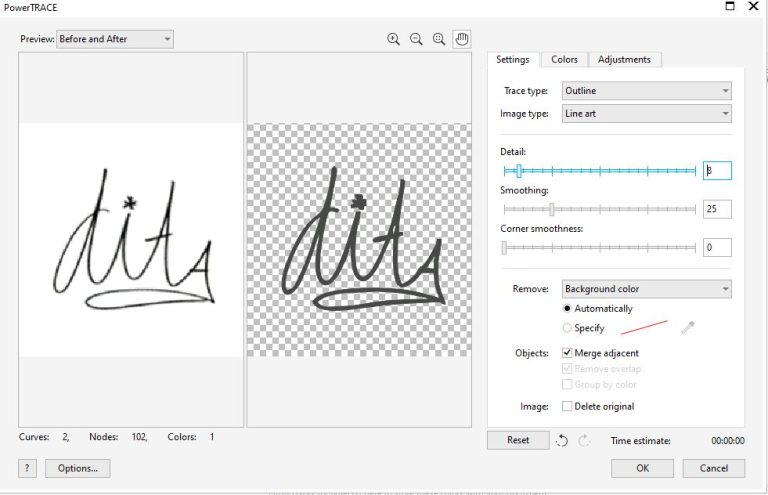Click the Smoothing slider handle
Screen dimensions: 768x495
552,209
